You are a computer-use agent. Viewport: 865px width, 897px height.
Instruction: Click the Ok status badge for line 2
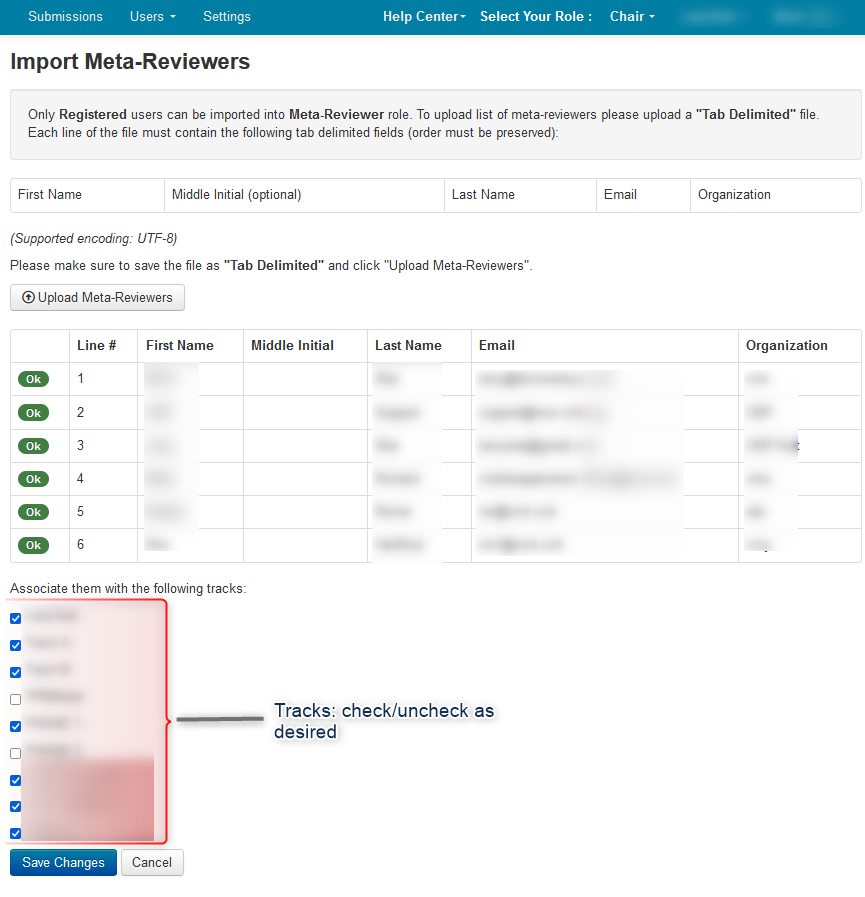(x=33, y=412)
